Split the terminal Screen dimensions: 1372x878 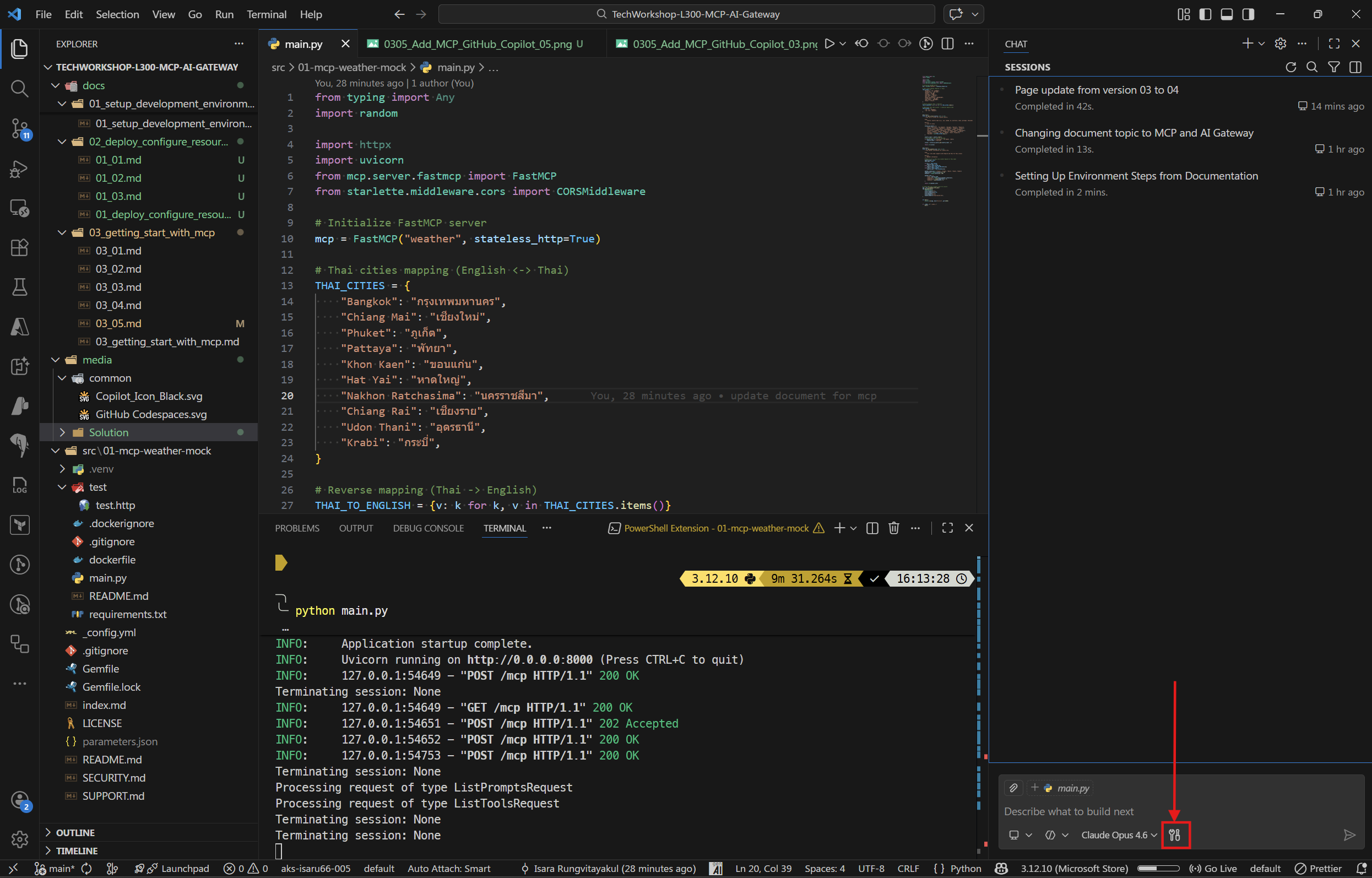[872, 529]
